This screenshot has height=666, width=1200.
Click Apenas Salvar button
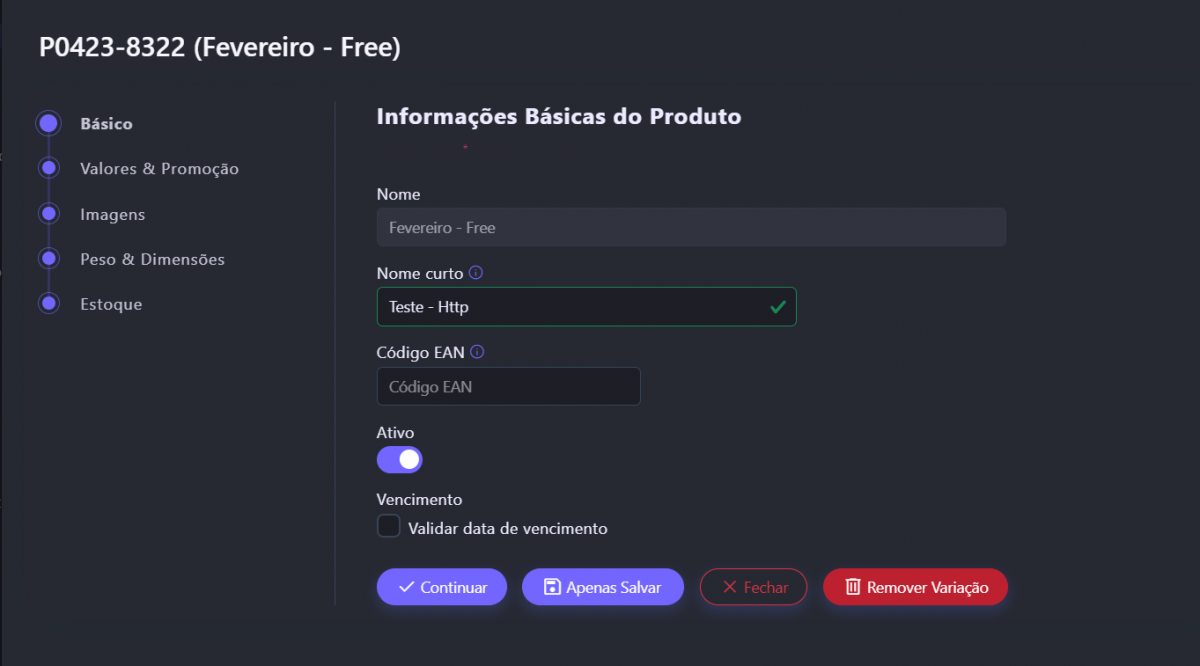click(602, 587)
